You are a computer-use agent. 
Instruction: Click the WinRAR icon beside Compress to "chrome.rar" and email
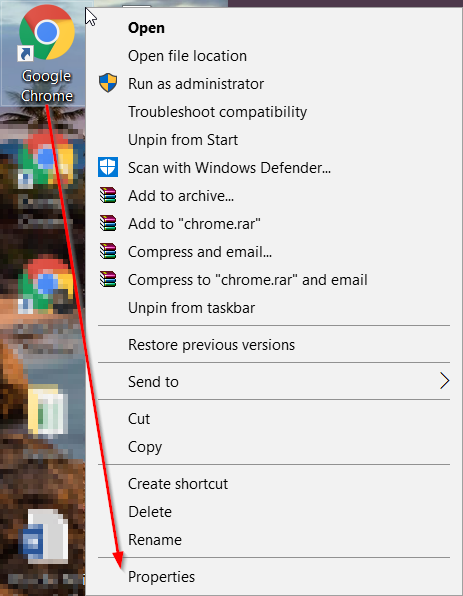pyautogui.click(x=108, y=279)
